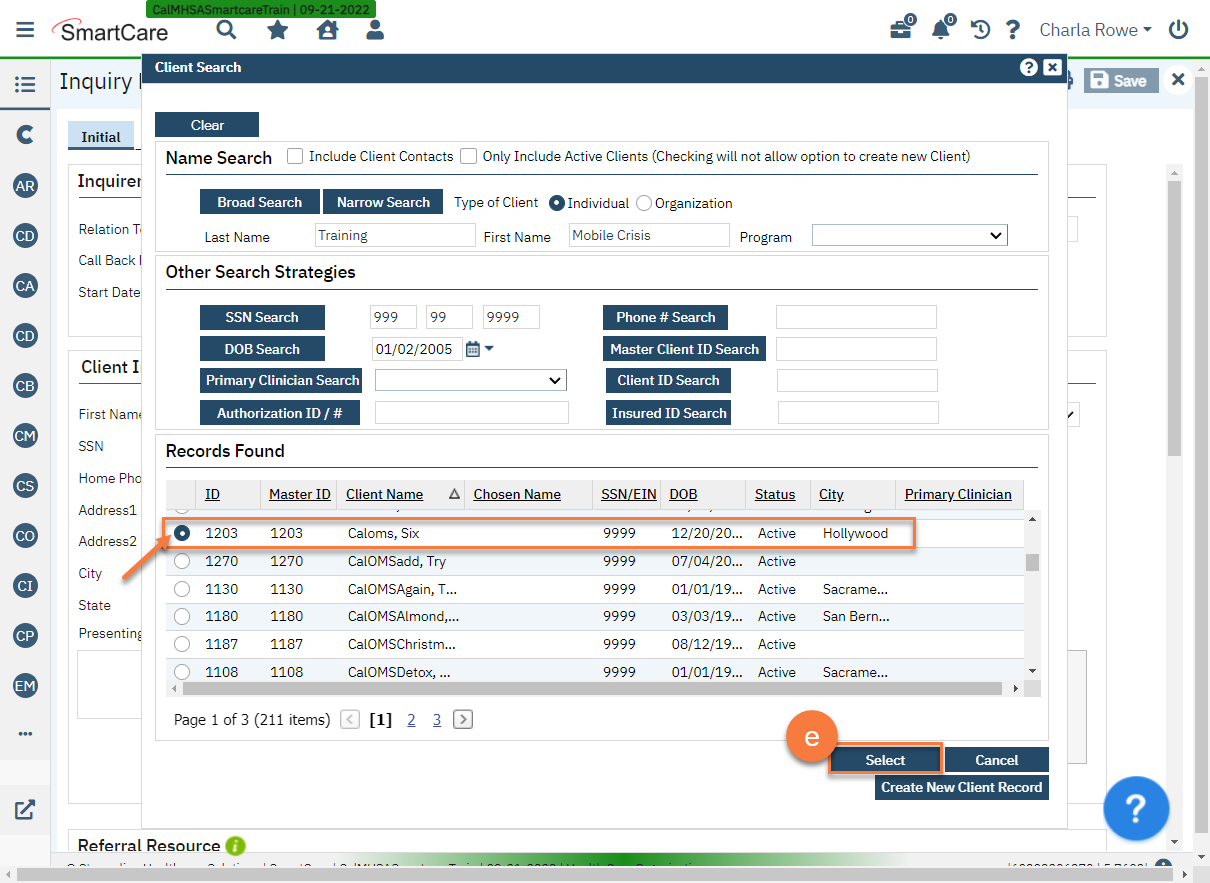This screenshot has height=883, width=1210.
Task: Click the help question mark on Client Search header
Action: click(x=1029, y=67)
